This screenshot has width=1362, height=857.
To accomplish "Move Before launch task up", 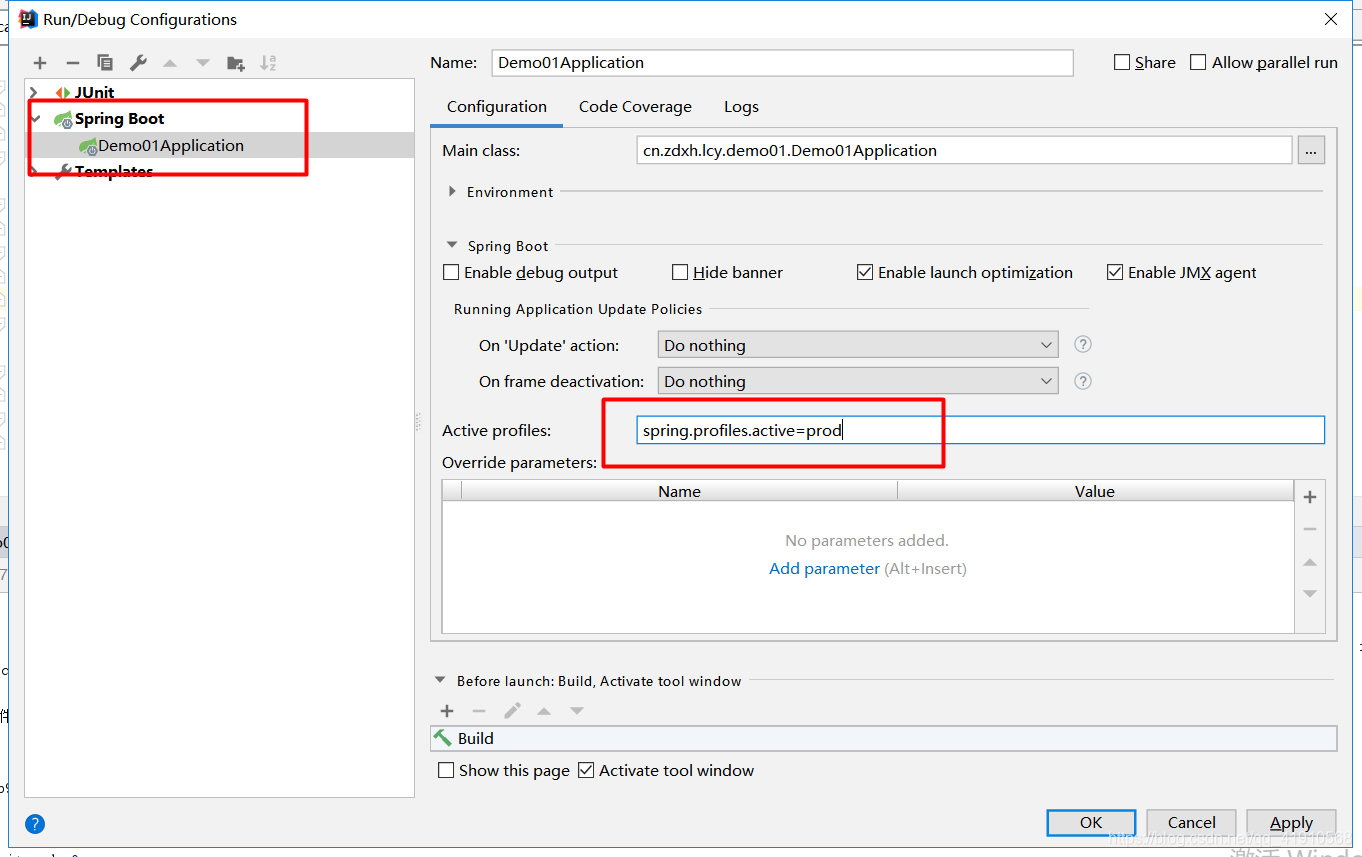I will pyautogui.click(x=544, y=711).
